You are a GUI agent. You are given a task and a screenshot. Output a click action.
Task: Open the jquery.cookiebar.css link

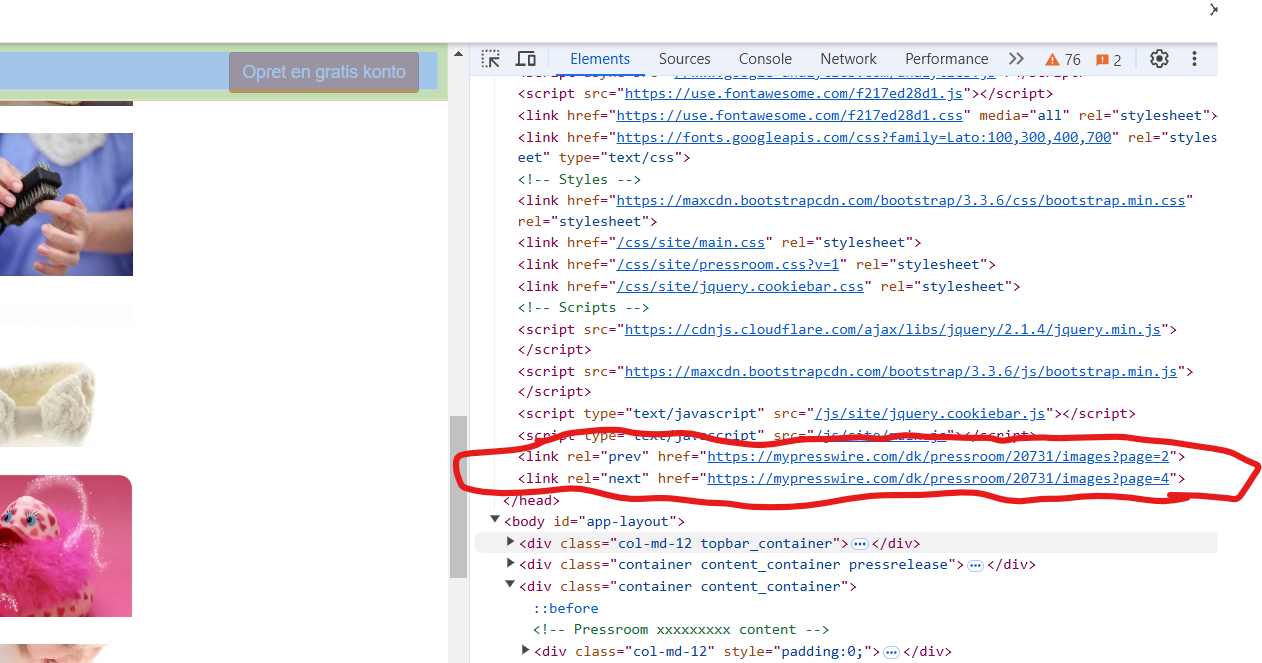740,287
